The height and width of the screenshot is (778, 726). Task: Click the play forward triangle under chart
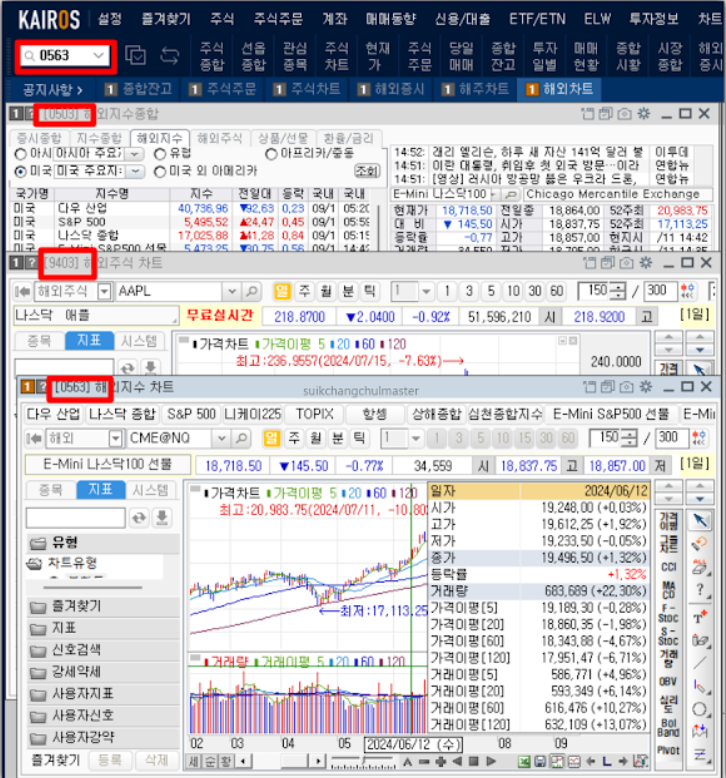[491, 761]
